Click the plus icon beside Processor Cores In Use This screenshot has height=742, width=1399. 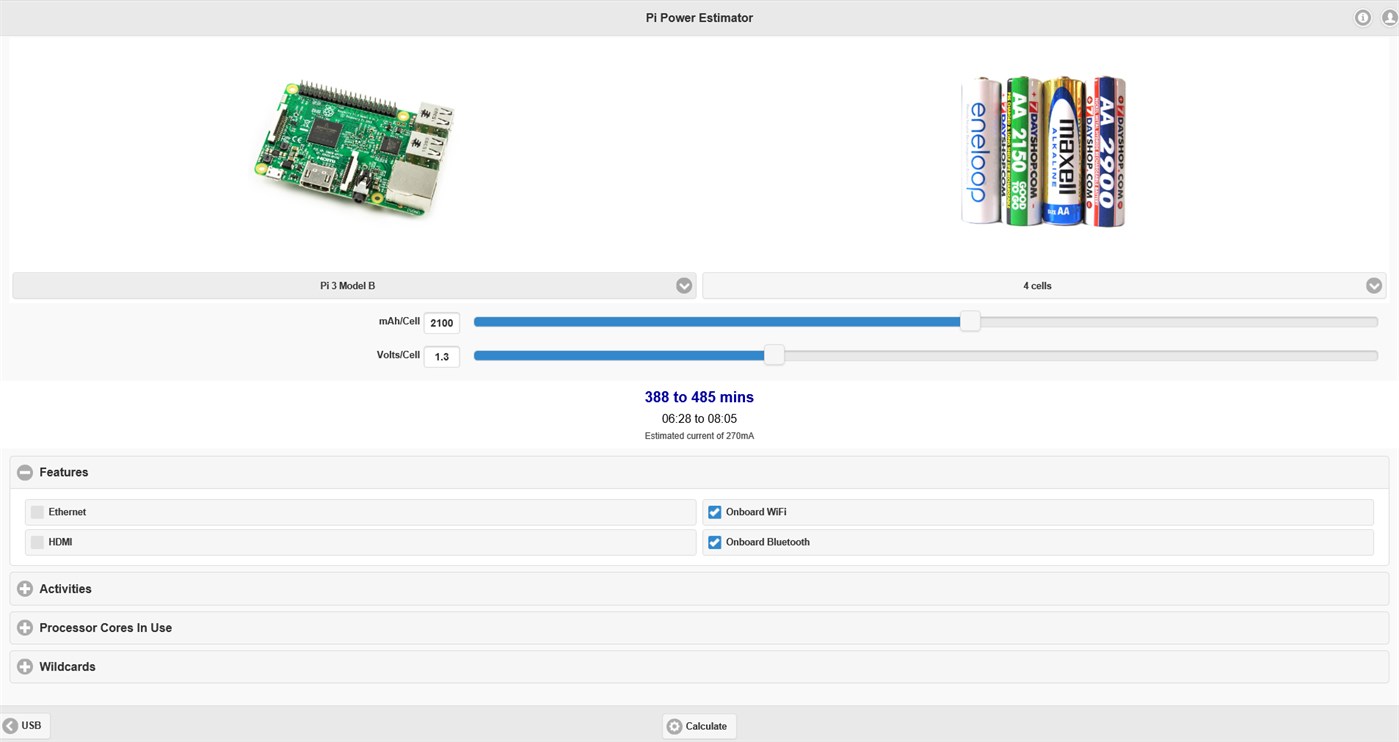pos(25,627)
